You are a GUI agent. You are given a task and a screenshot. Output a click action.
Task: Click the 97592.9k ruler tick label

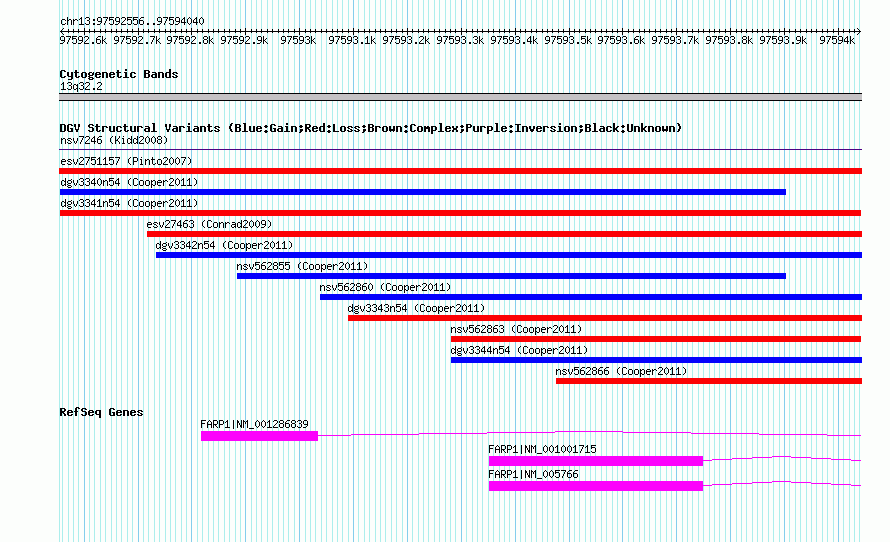pos(244,40)
